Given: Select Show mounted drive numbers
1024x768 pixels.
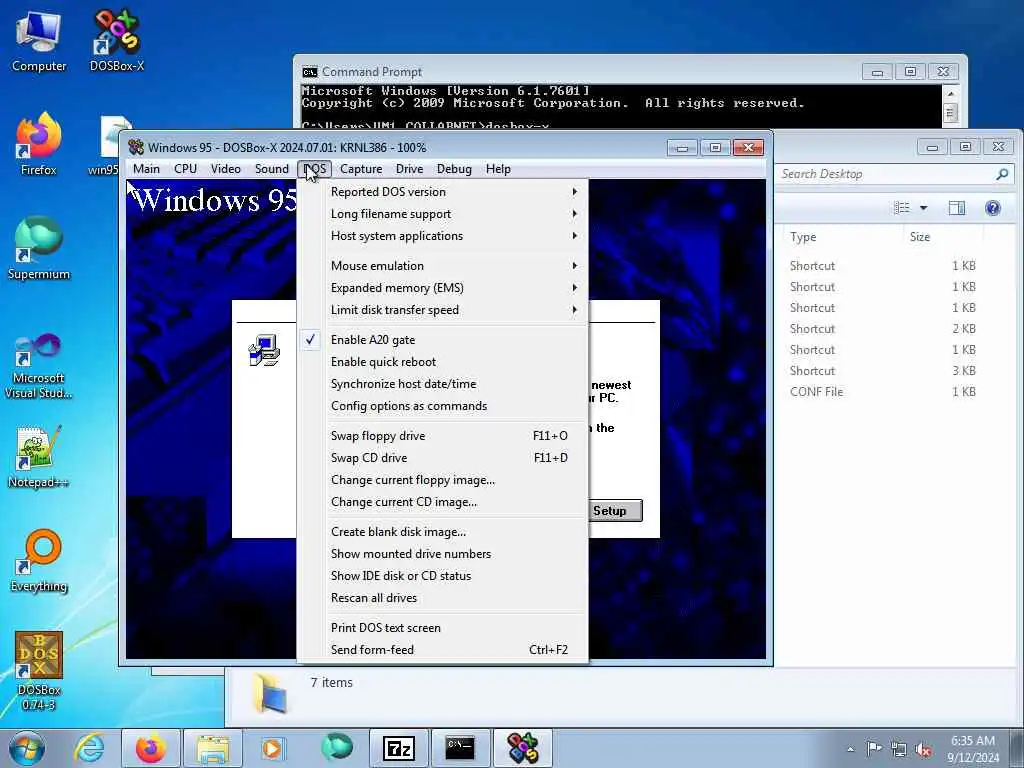Looking at the screenshot, I should pos(442,554).
